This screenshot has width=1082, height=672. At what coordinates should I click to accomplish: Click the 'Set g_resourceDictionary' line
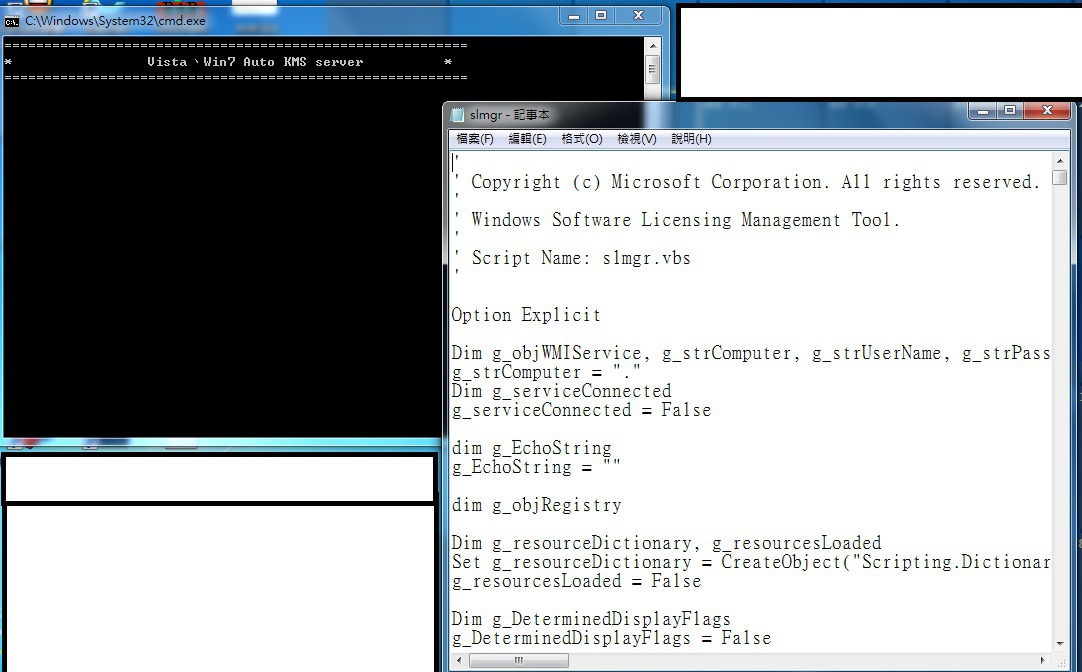pyautogui.click(x=751, y=562)
